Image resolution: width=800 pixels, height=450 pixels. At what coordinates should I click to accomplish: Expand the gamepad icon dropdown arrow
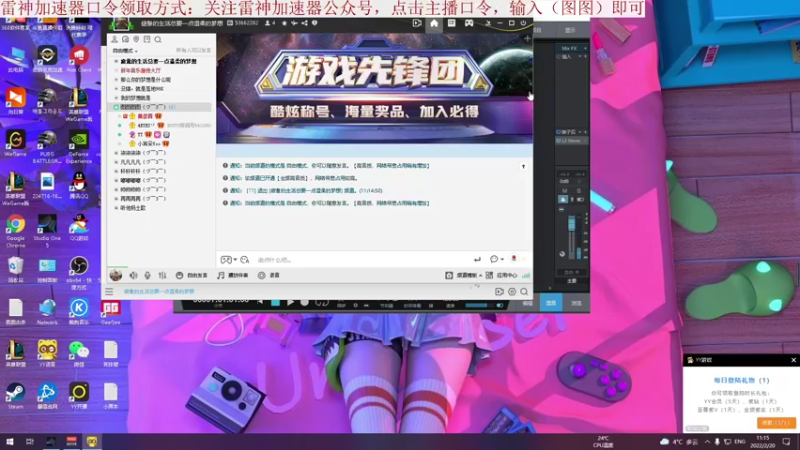(235, 260)
